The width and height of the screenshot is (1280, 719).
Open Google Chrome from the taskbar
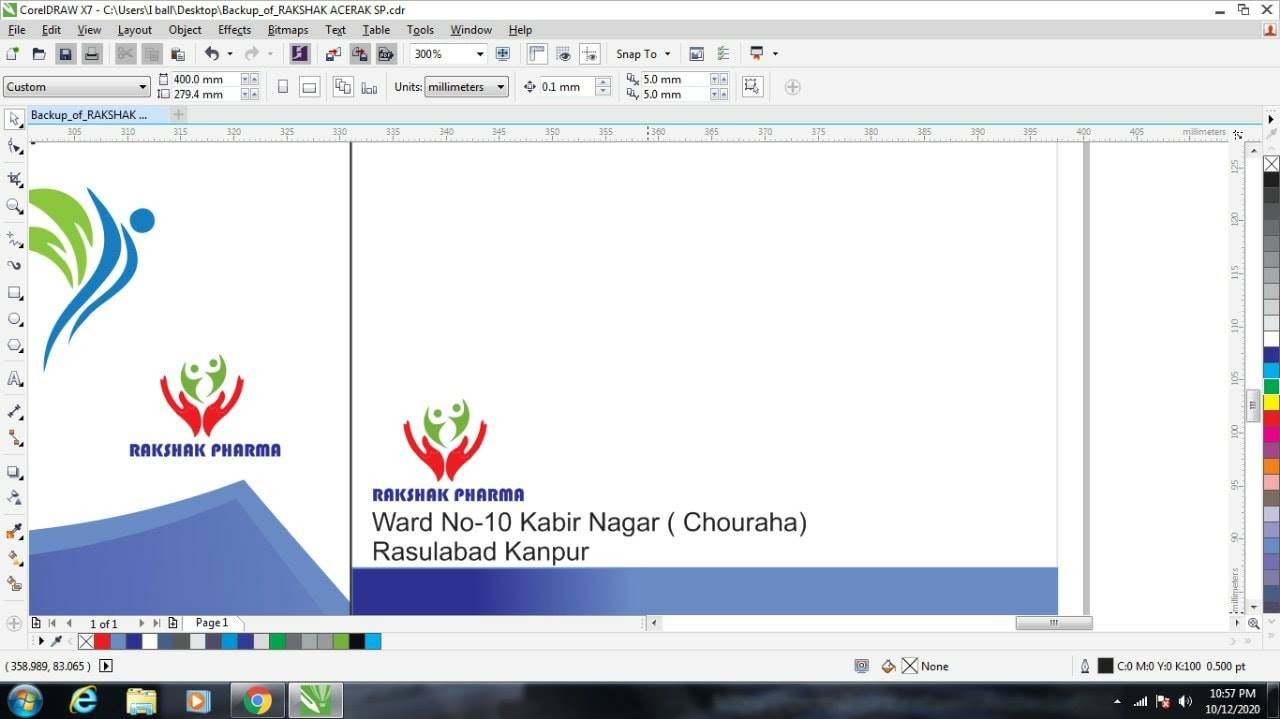click(257, 701)
